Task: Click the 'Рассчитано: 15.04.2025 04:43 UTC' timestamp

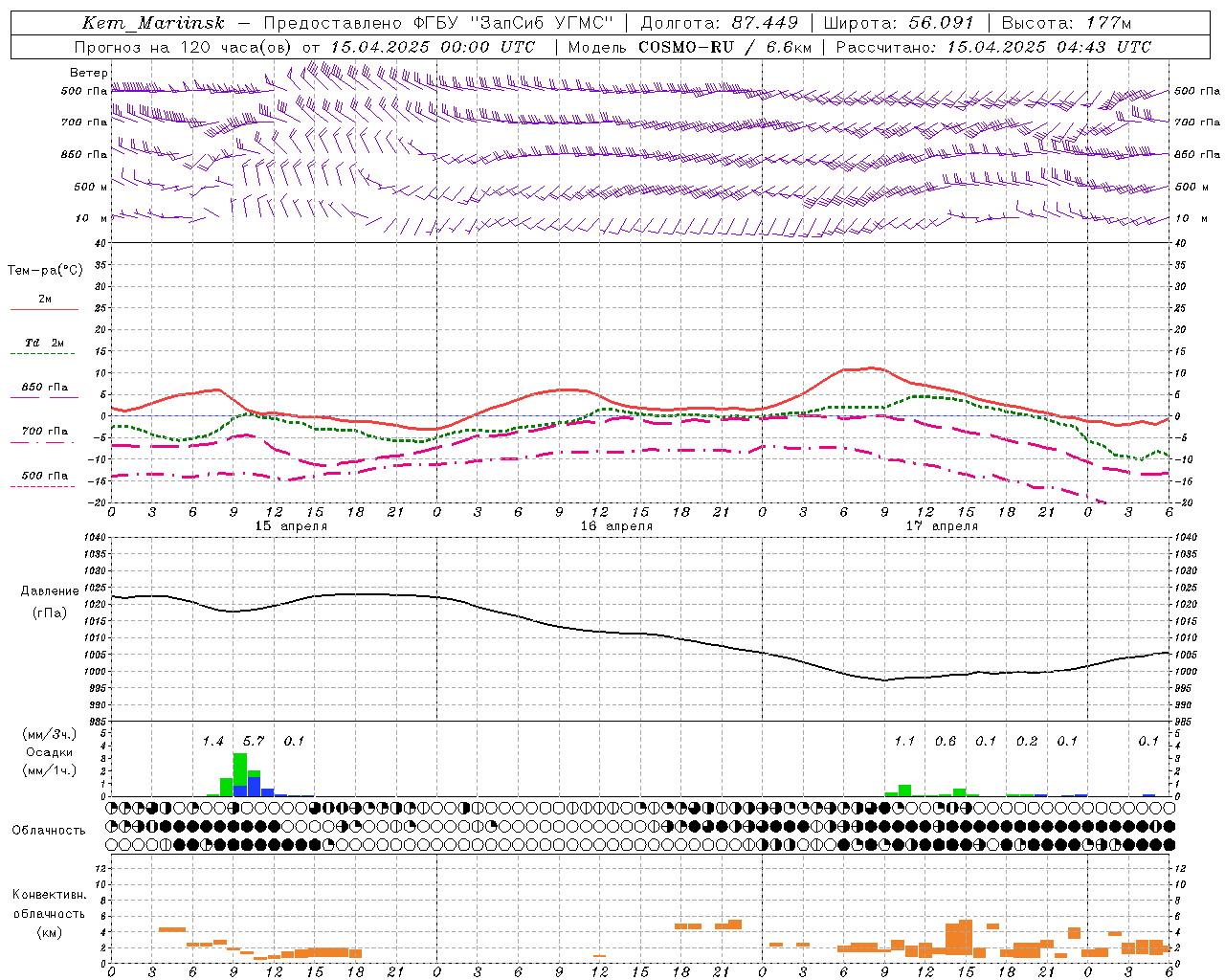Action: click(x=993, y=47)
